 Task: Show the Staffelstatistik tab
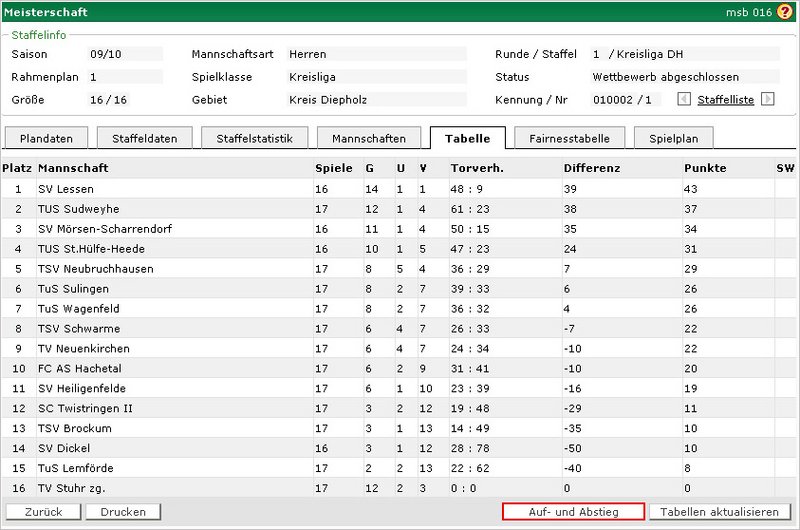click(254, 138)
